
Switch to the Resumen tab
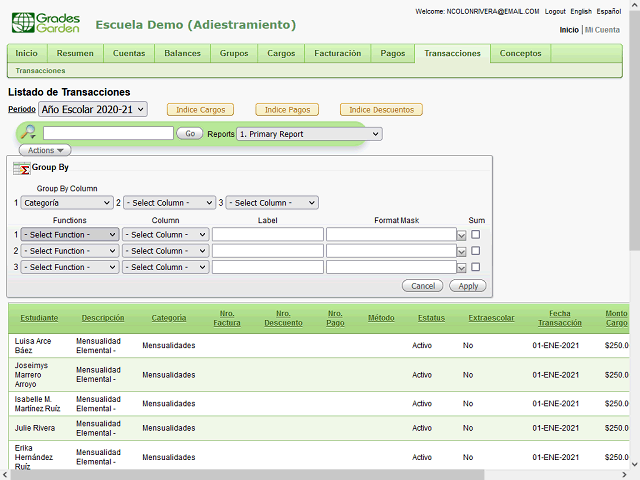[75, 53]
